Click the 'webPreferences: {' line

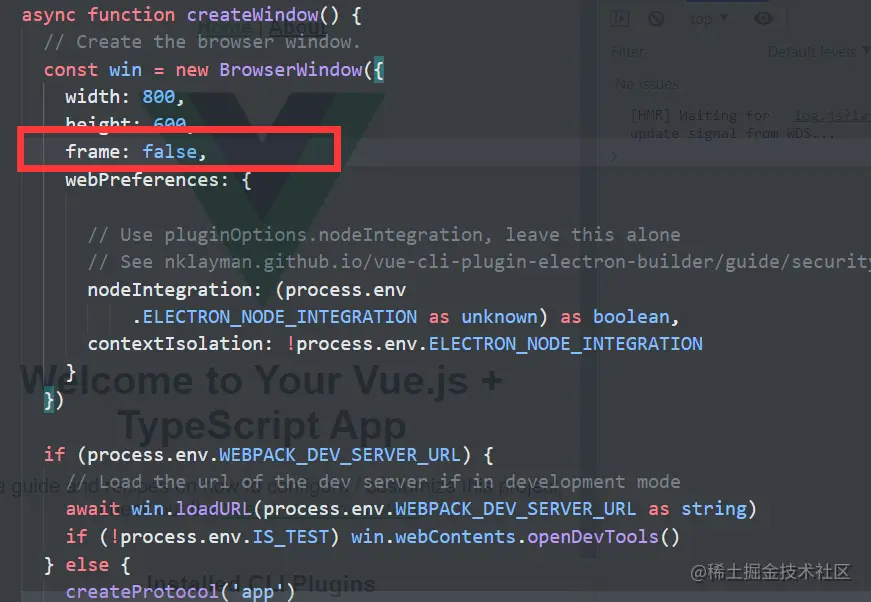coord(158,180)
